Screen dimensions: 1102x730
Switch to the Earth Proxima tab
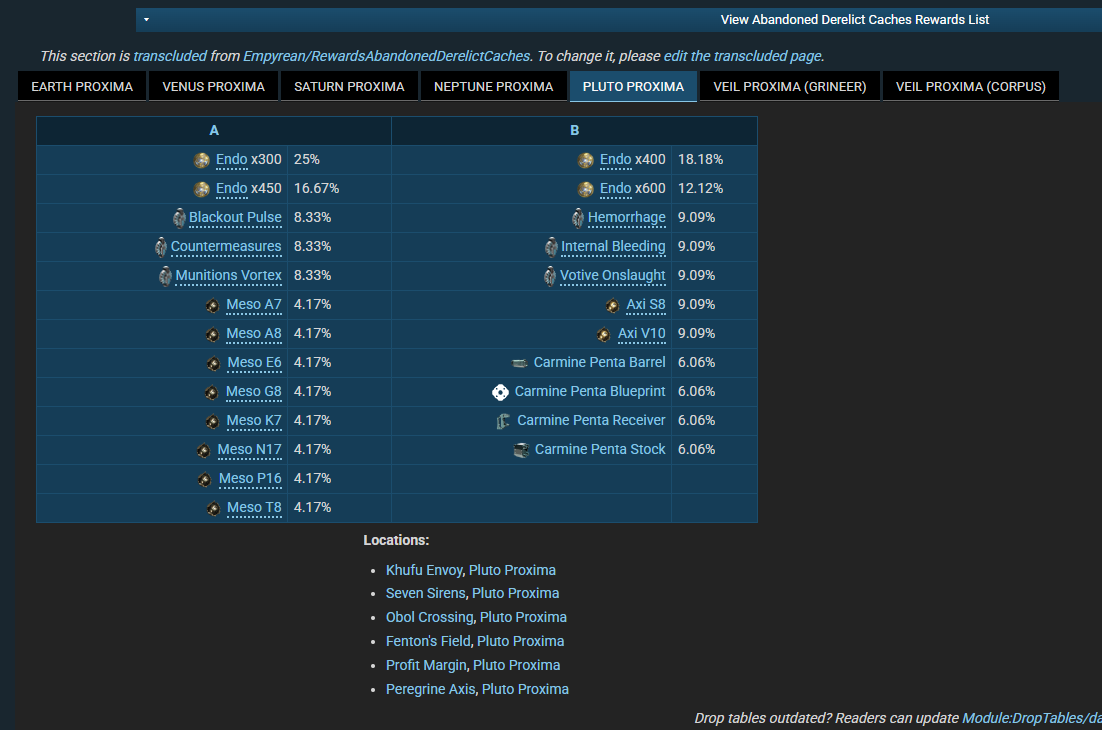[x=82, y=87]
